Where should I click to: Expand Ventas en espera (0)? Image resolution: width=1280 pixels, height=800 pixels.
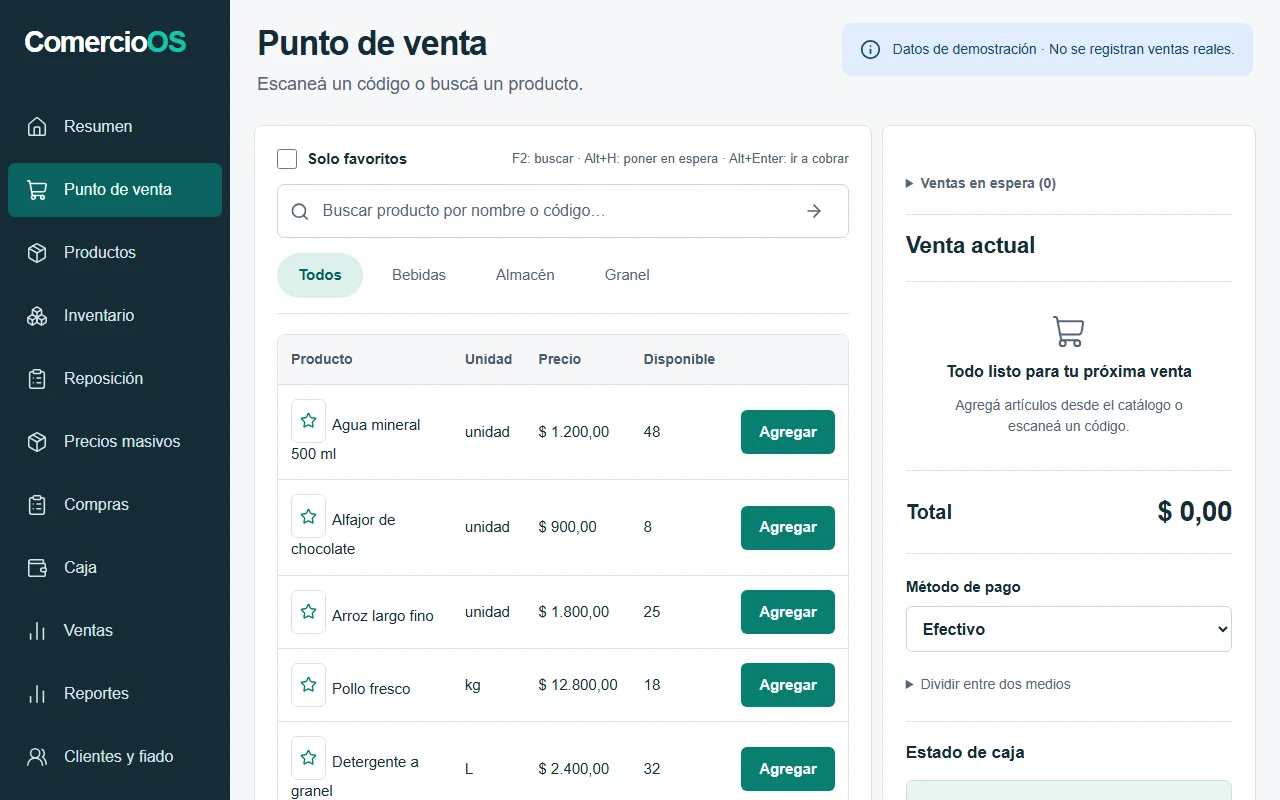tap(980, 183)
